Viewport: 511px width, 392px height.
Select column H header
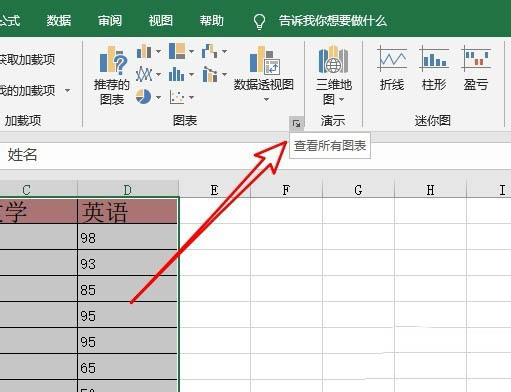coord(430,190)
